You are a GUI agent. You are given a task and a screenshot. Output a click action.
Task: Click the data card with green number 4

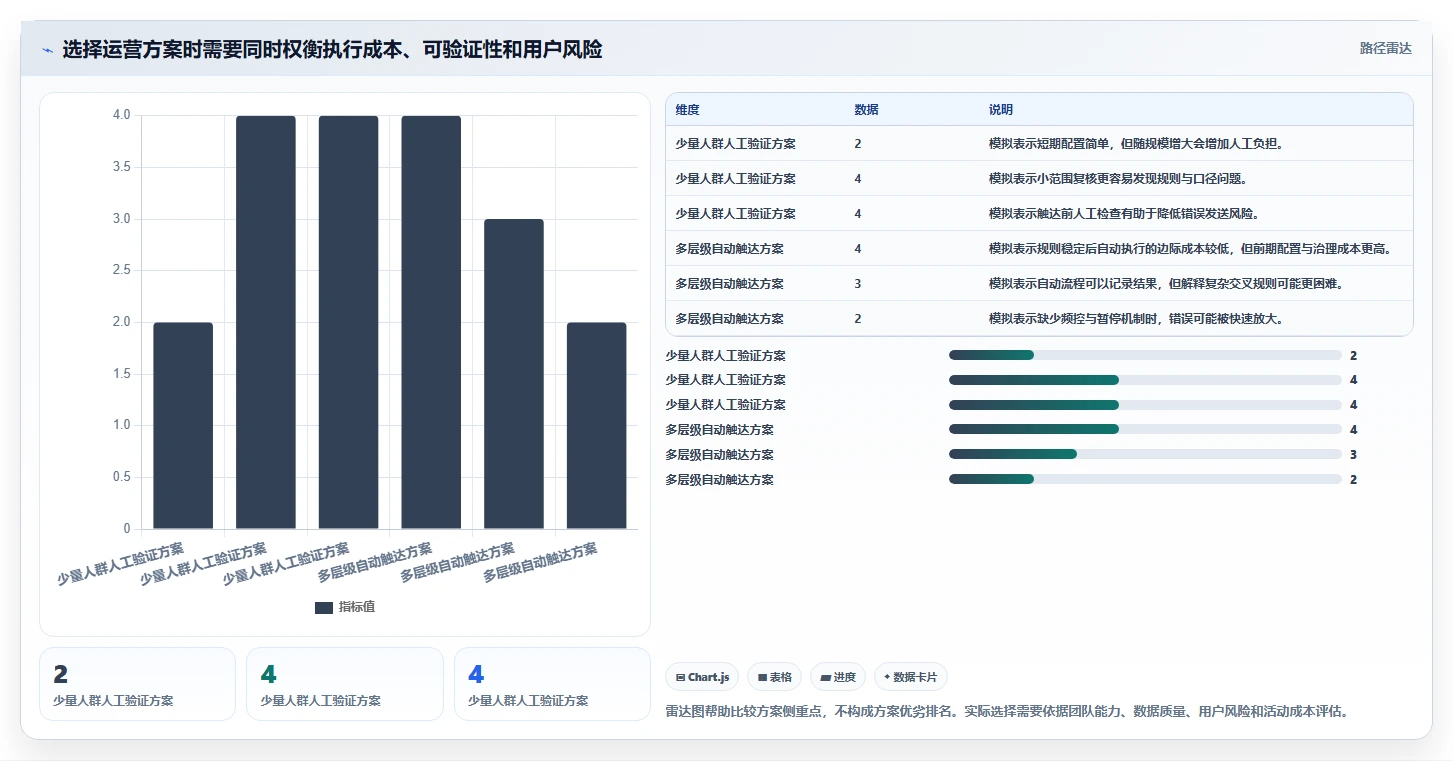(345, 684)
